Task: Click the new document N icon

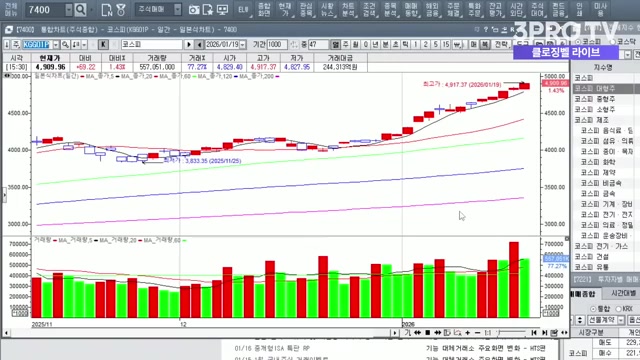Action: tap(107, 10)
